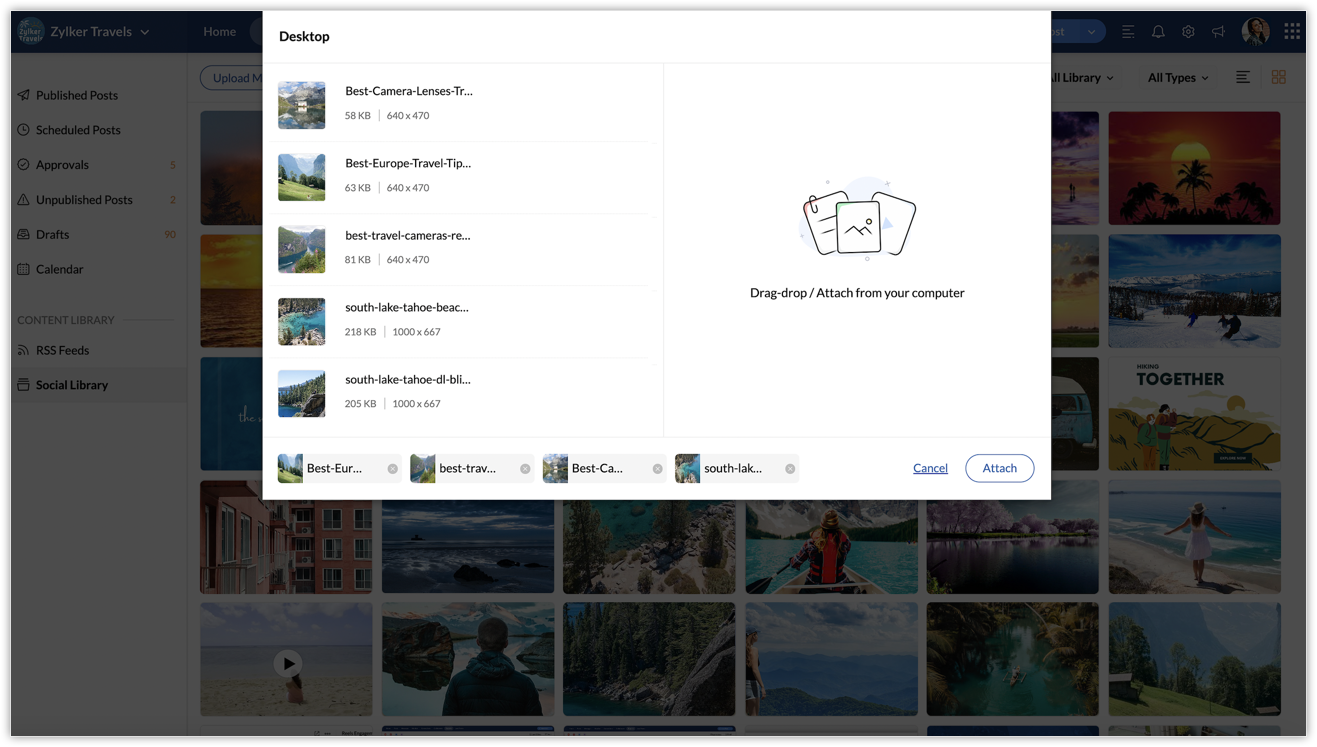Open the Hiking Together illustration

tap(1194, 414)
